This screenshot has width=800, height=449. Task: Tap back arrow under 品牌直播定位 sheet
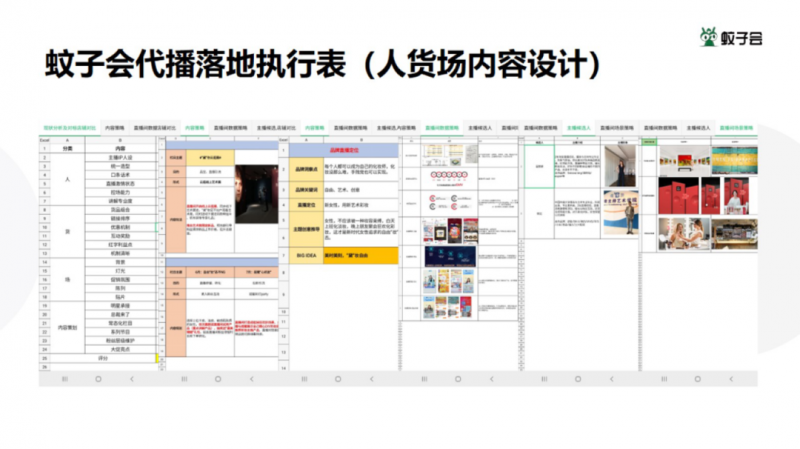[371, 379]
